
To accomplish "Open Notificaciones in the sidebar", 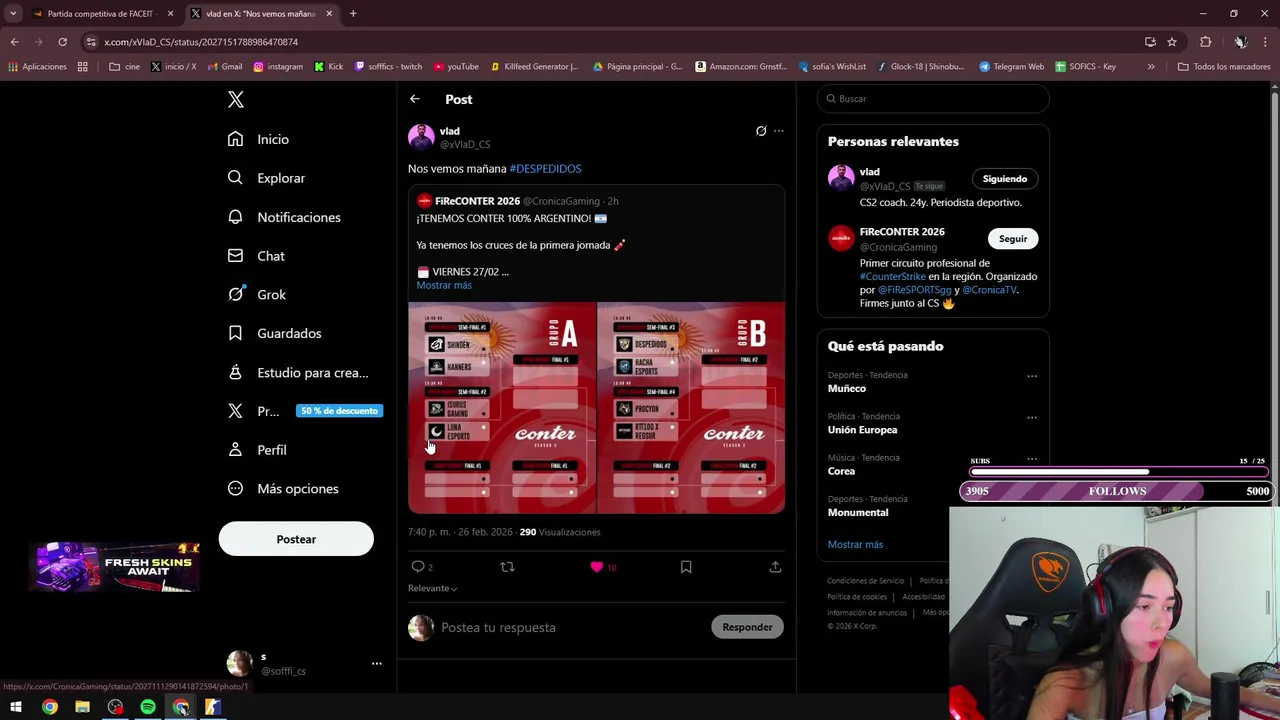I will [284, 217].
